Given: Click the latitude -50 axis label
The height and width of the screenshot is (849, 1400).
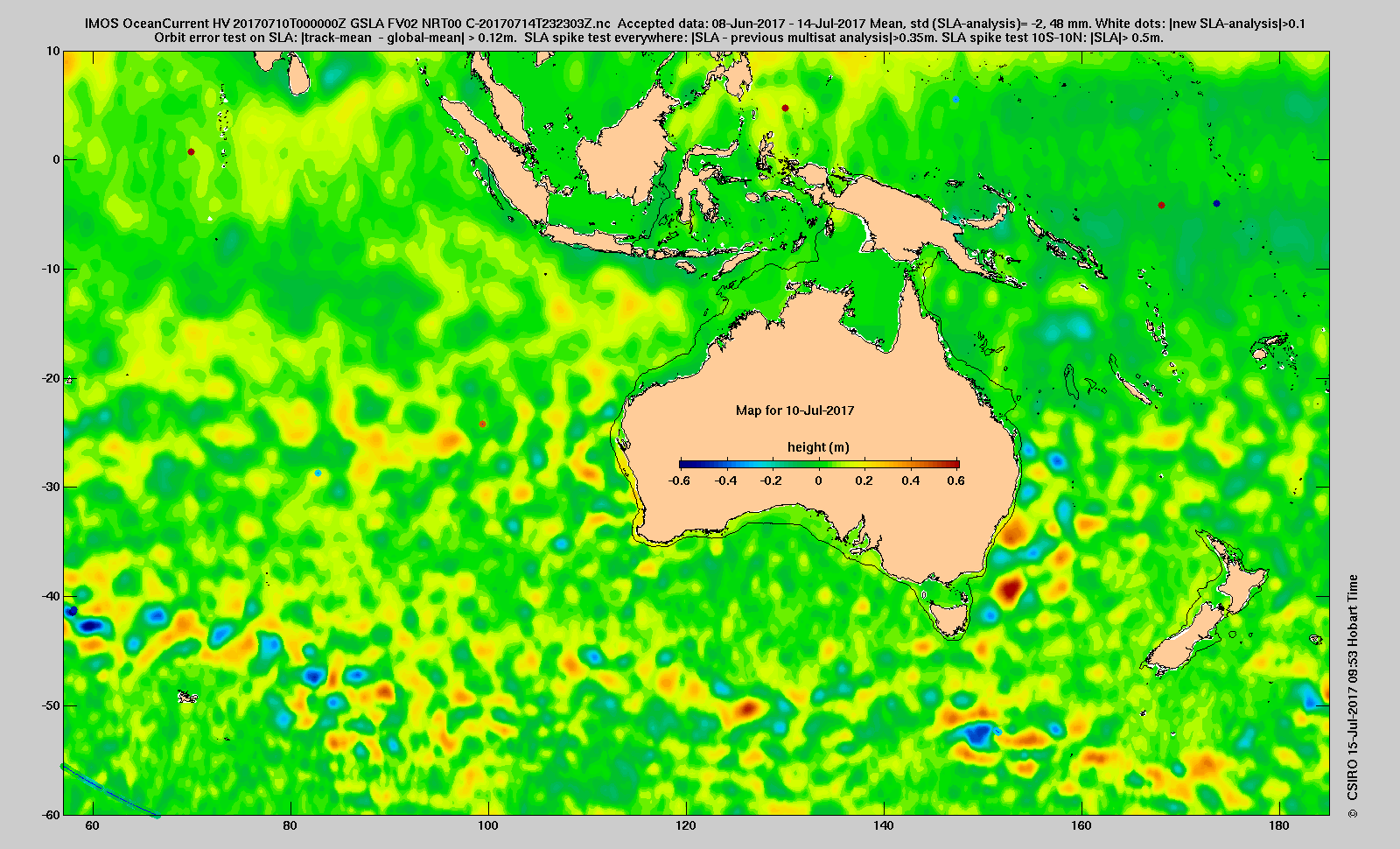Looking at the screenshot, I should [51, 705].
